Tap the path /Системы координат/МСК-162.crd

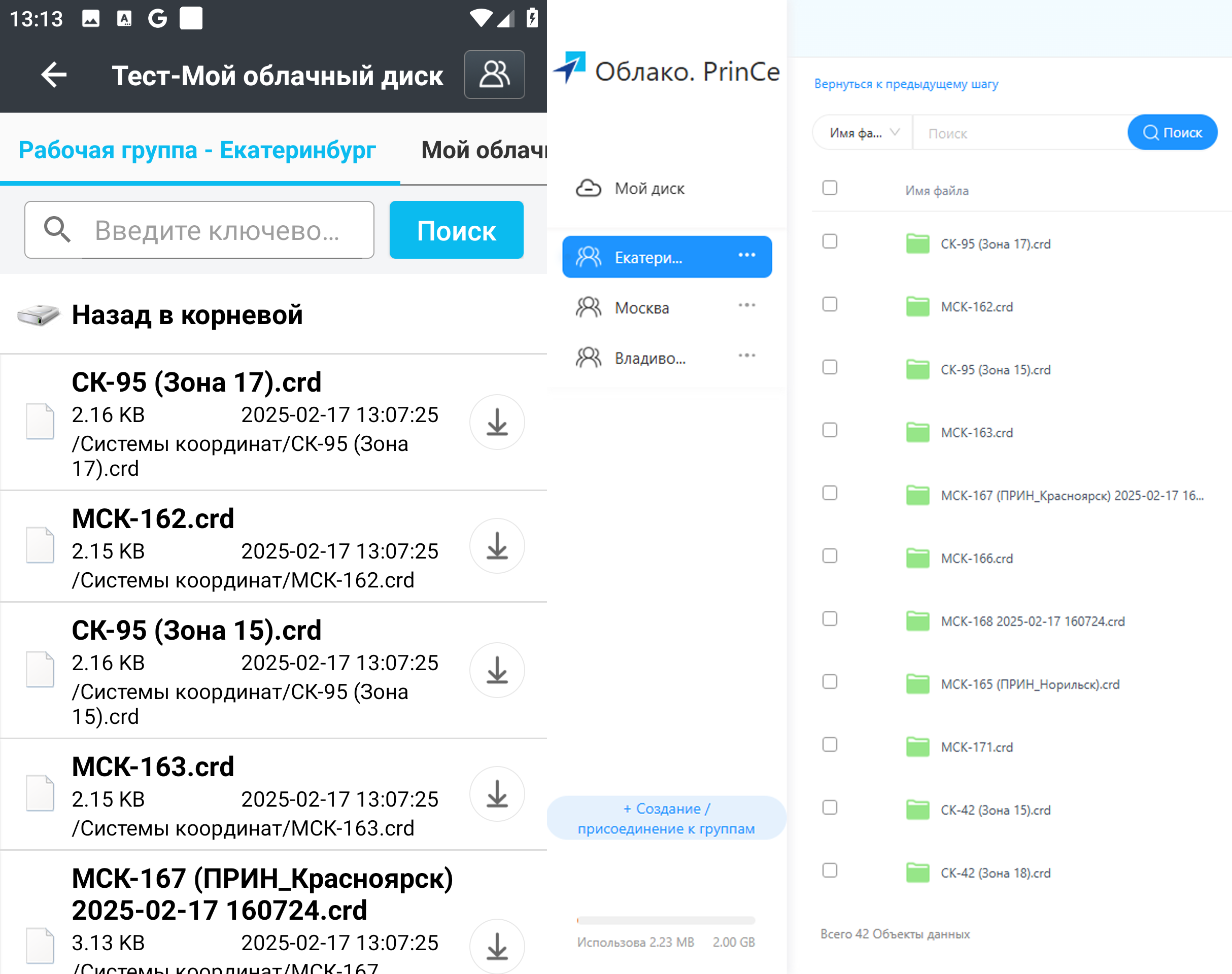tap(243, 580)
